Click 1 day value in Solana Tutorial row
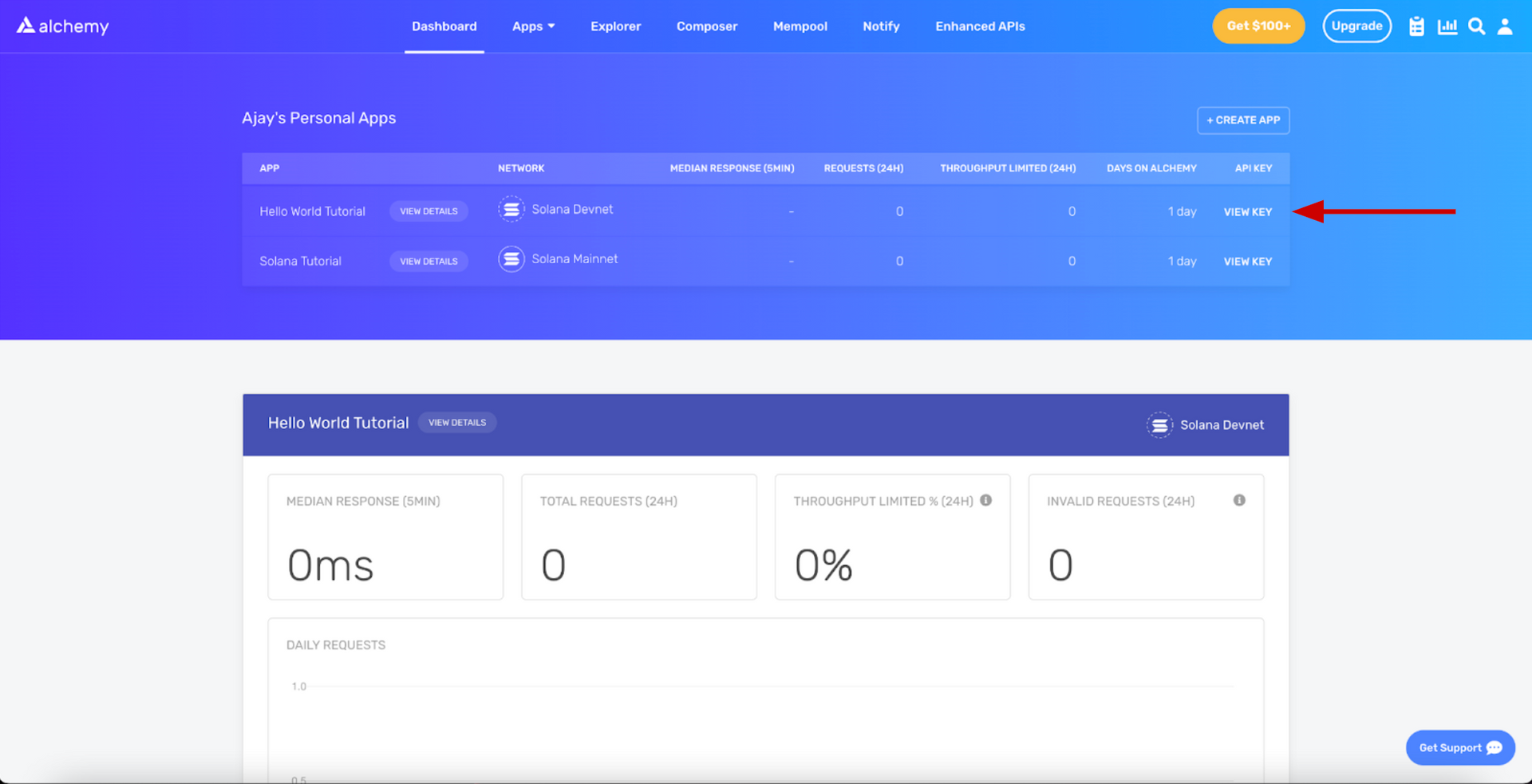This screenshot has height=784, width=1532. (1182, 261)
